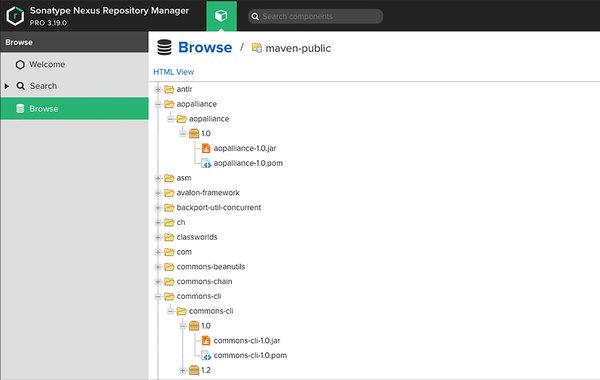This screenshot has width=600, height=380.
Task: Select the classworlds tree row label
Action: point(197,237)
